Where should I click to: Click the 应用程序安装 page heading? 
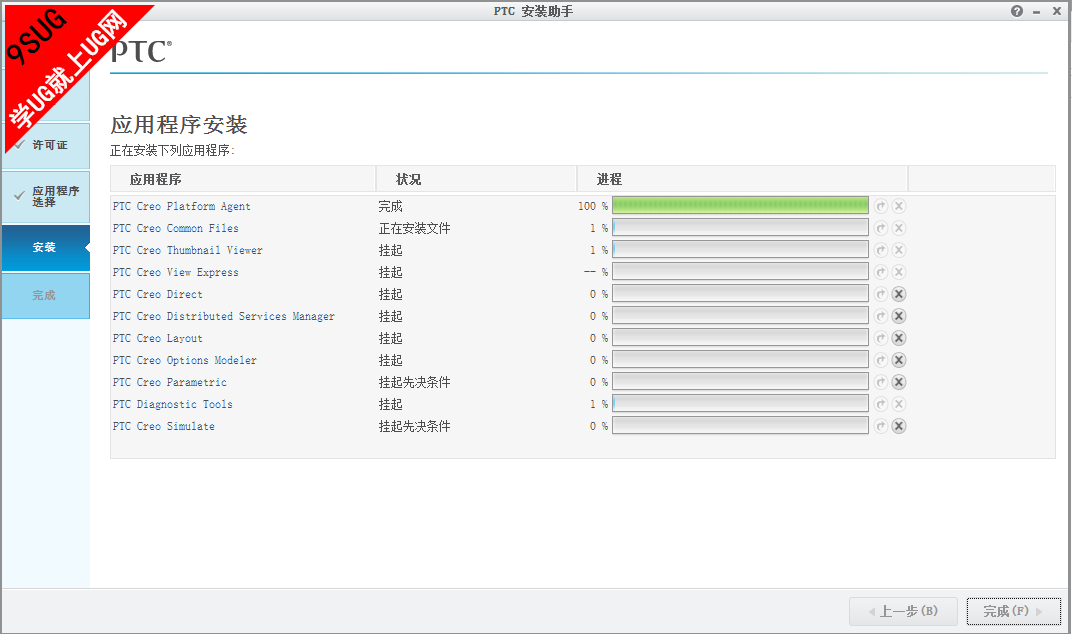point(179,124)
